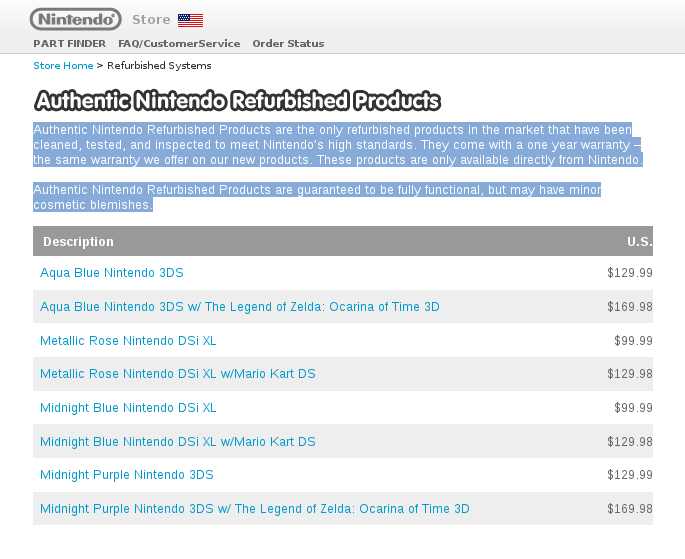Click the Refurbished Systems breadcrumb text
685x559 pixels.
[159, 66]
